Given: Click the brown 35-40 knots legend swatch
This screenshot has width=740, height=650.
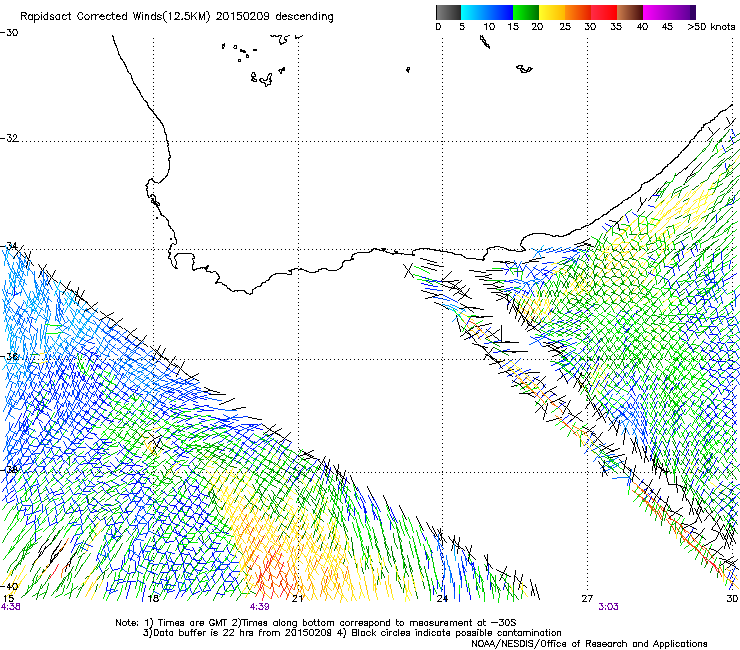Looking at the screenshot, I should [x=630, y=12].
